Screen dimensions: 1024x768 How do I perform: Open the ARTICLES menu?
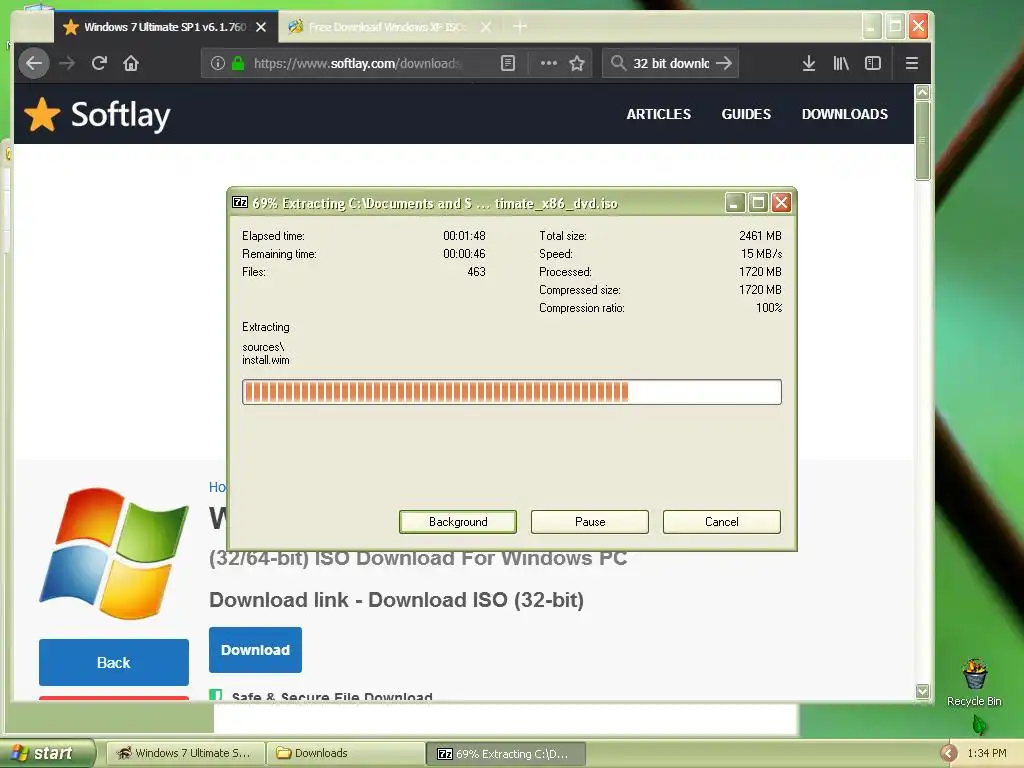click(x=658, y=114)
